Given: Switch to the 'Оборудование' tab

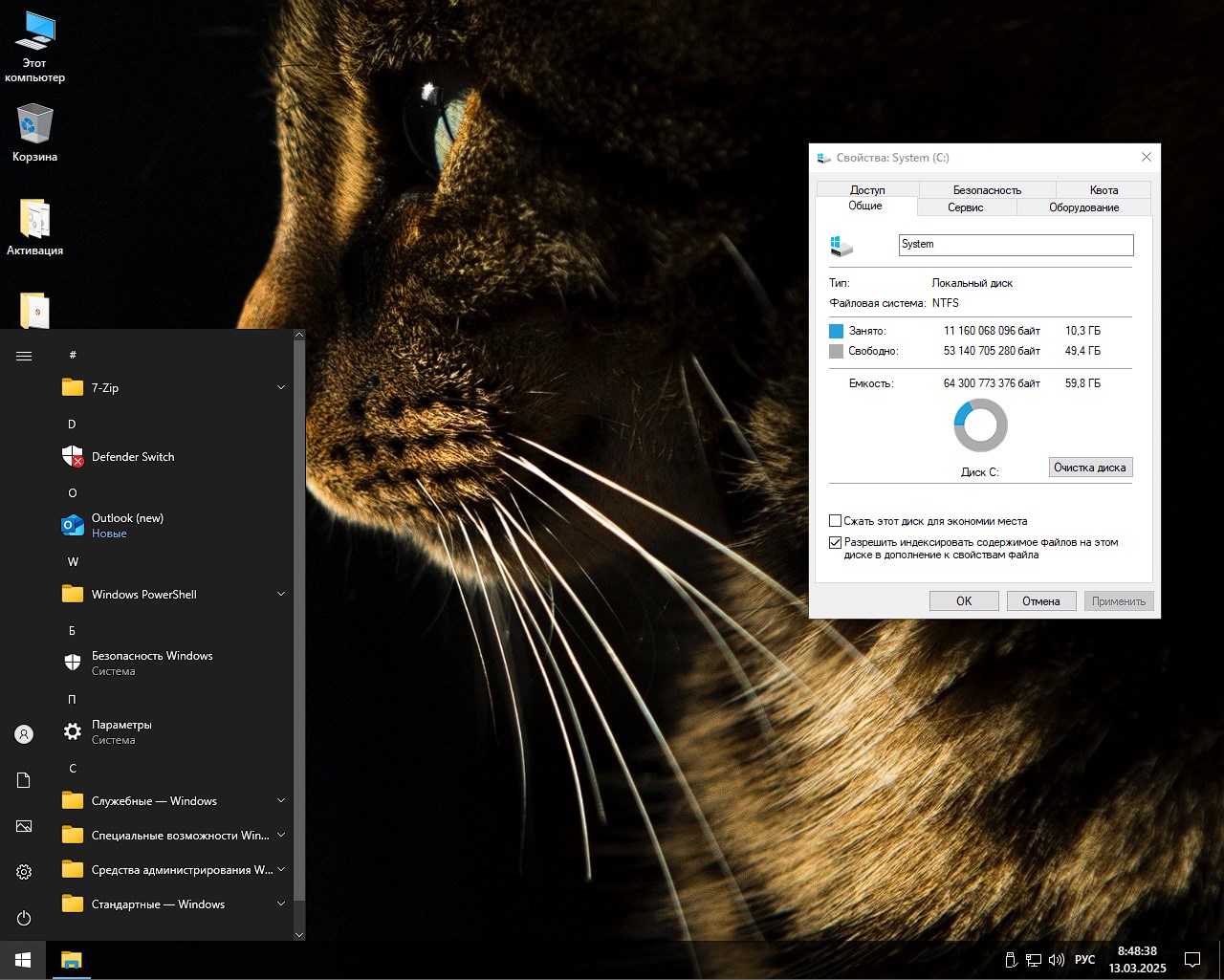Looking at the screenshot, I should point(1083,207).
